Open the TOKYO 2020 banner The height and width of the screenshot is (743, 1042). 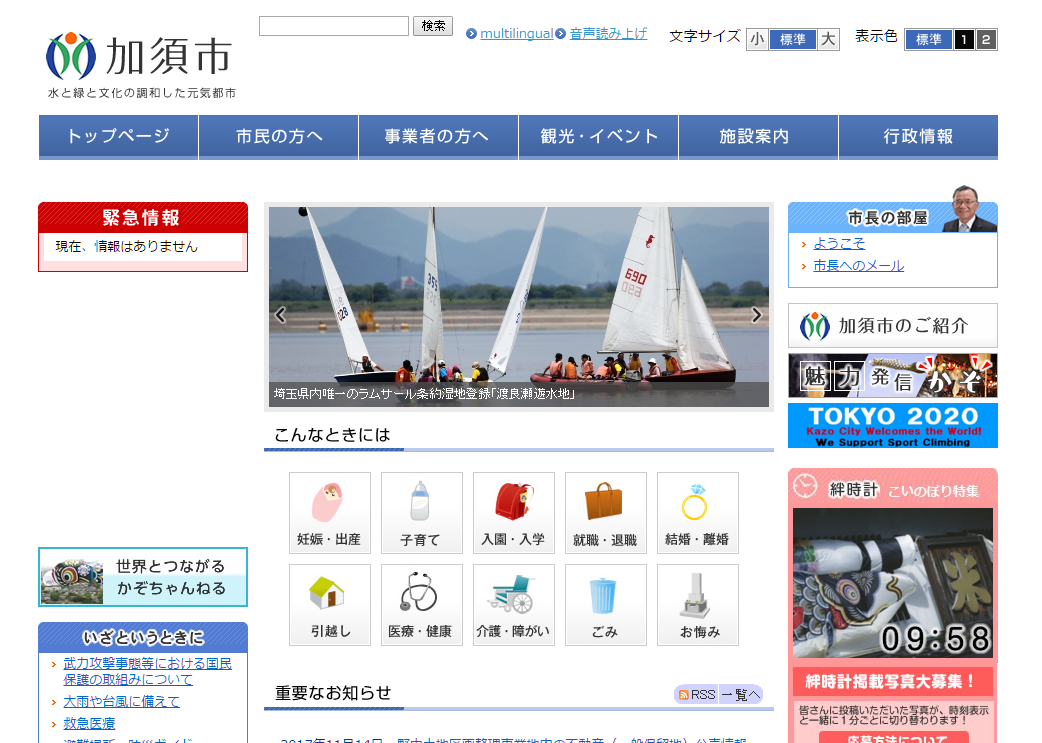click(x=892, y=425)
